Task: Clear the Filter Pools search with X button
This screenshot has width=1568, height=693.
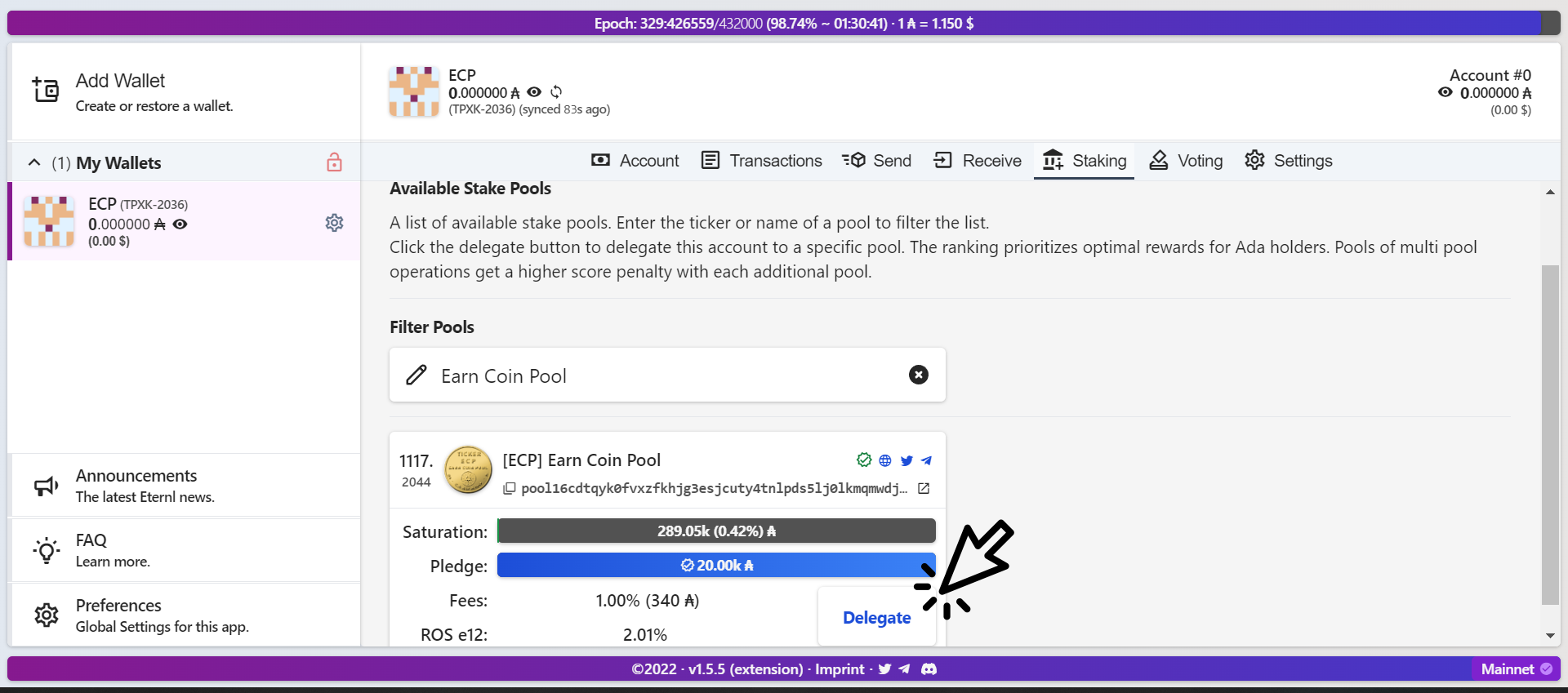Action: coord(919,375)
